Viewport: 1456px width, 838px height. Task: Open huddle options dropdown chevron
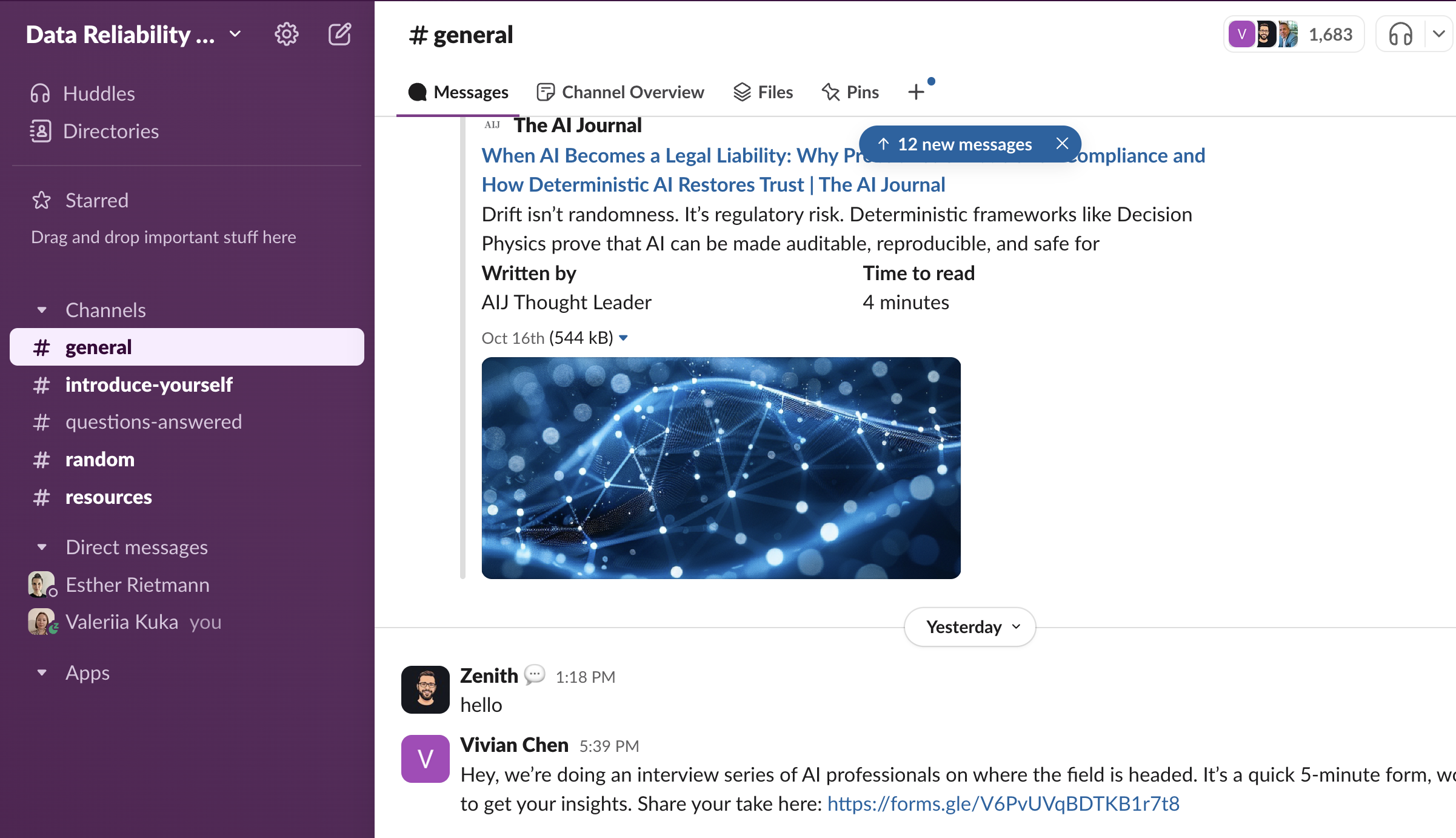[1439, 35]
